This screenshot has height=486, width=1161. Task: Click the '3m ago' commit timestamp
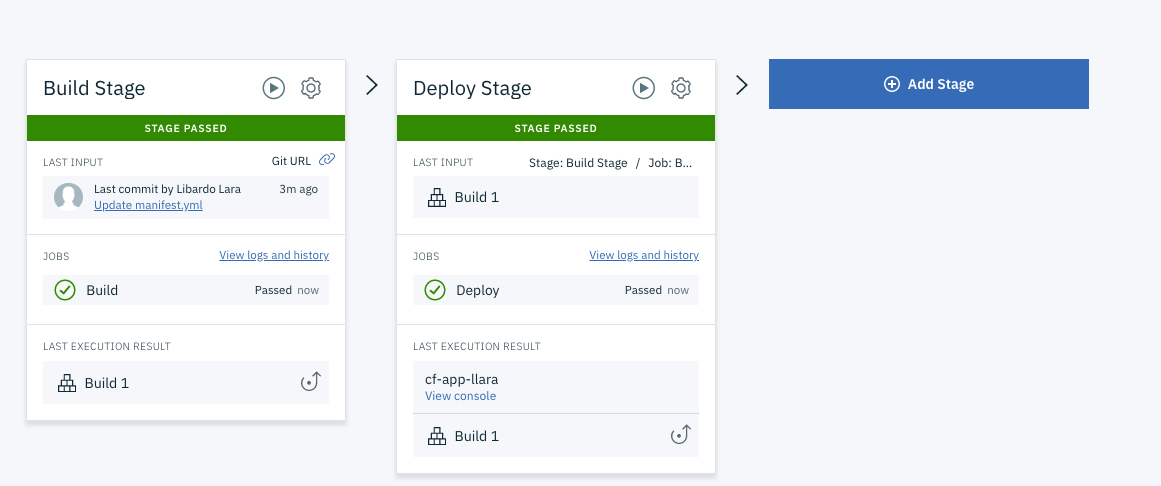(x=298, y=189)
